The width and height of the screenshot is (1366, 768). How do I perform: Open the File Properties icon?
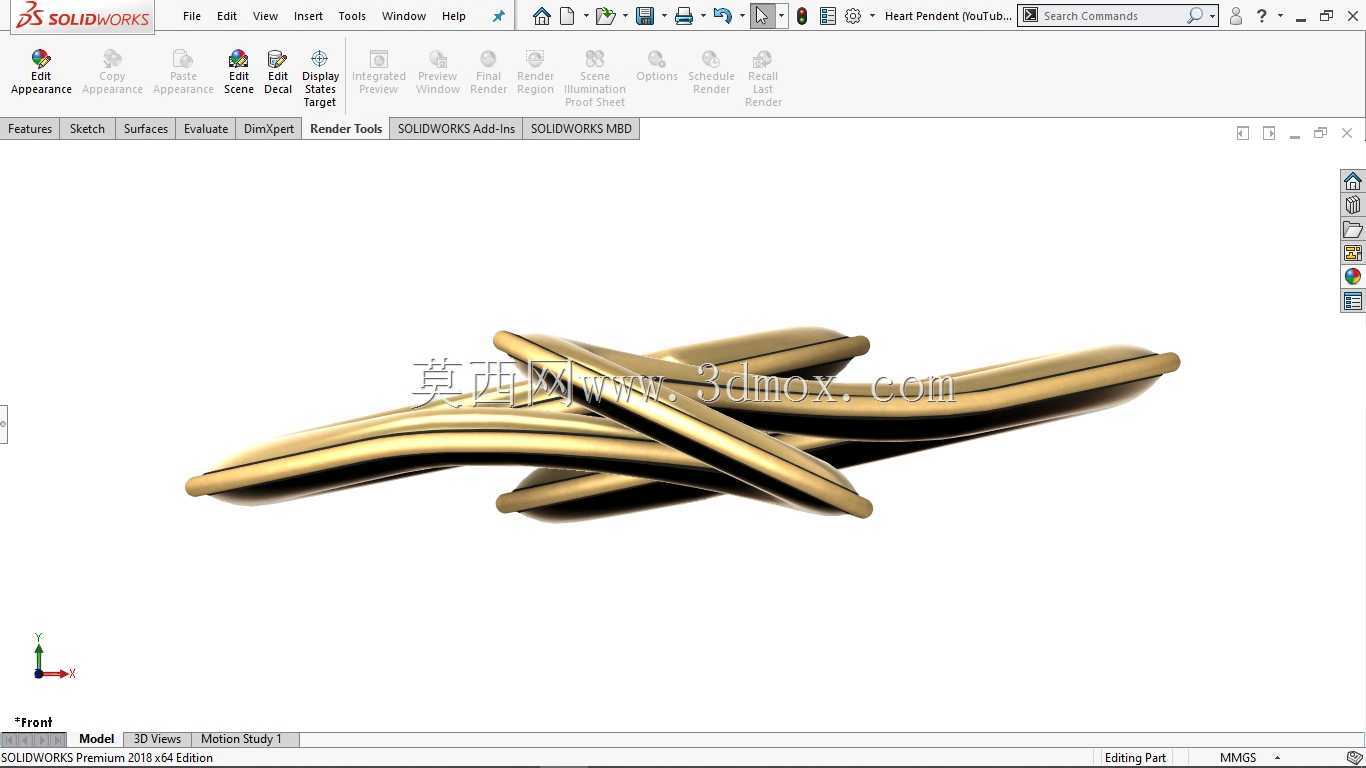pyautogui.click(x=827, y=16)
